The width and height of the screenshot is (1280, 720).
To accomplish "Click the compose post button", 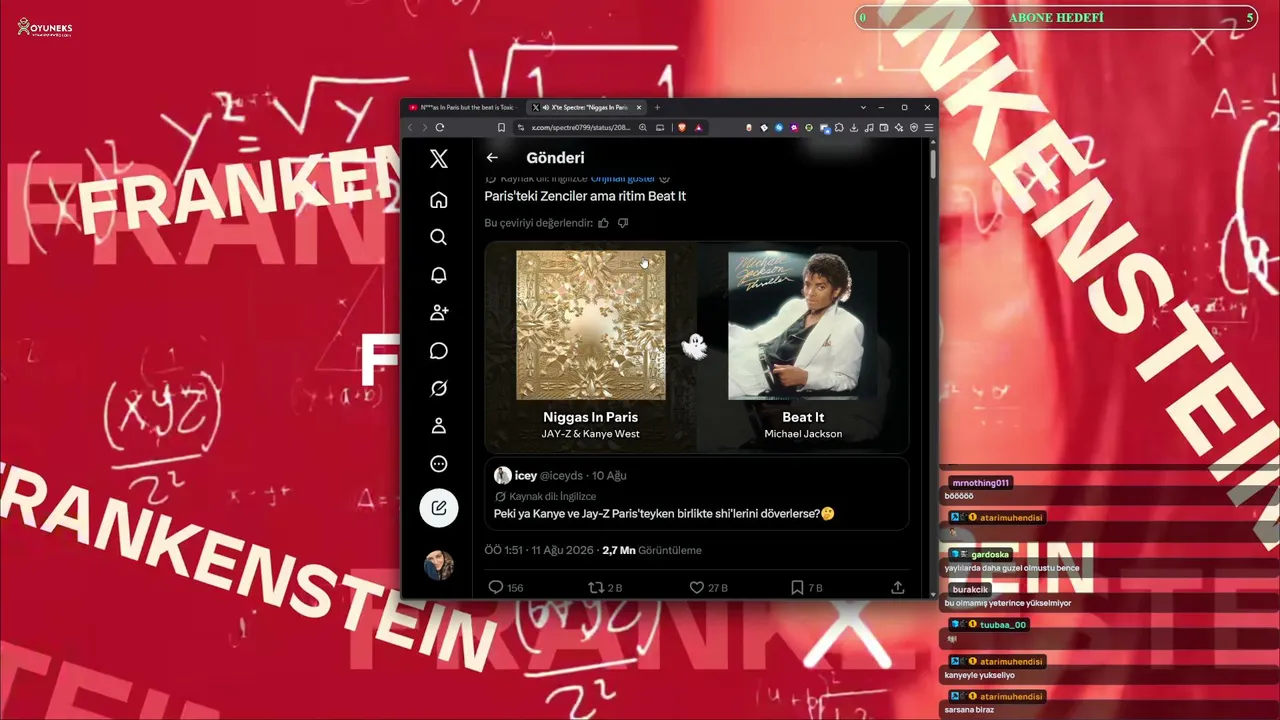I will 438,508.
